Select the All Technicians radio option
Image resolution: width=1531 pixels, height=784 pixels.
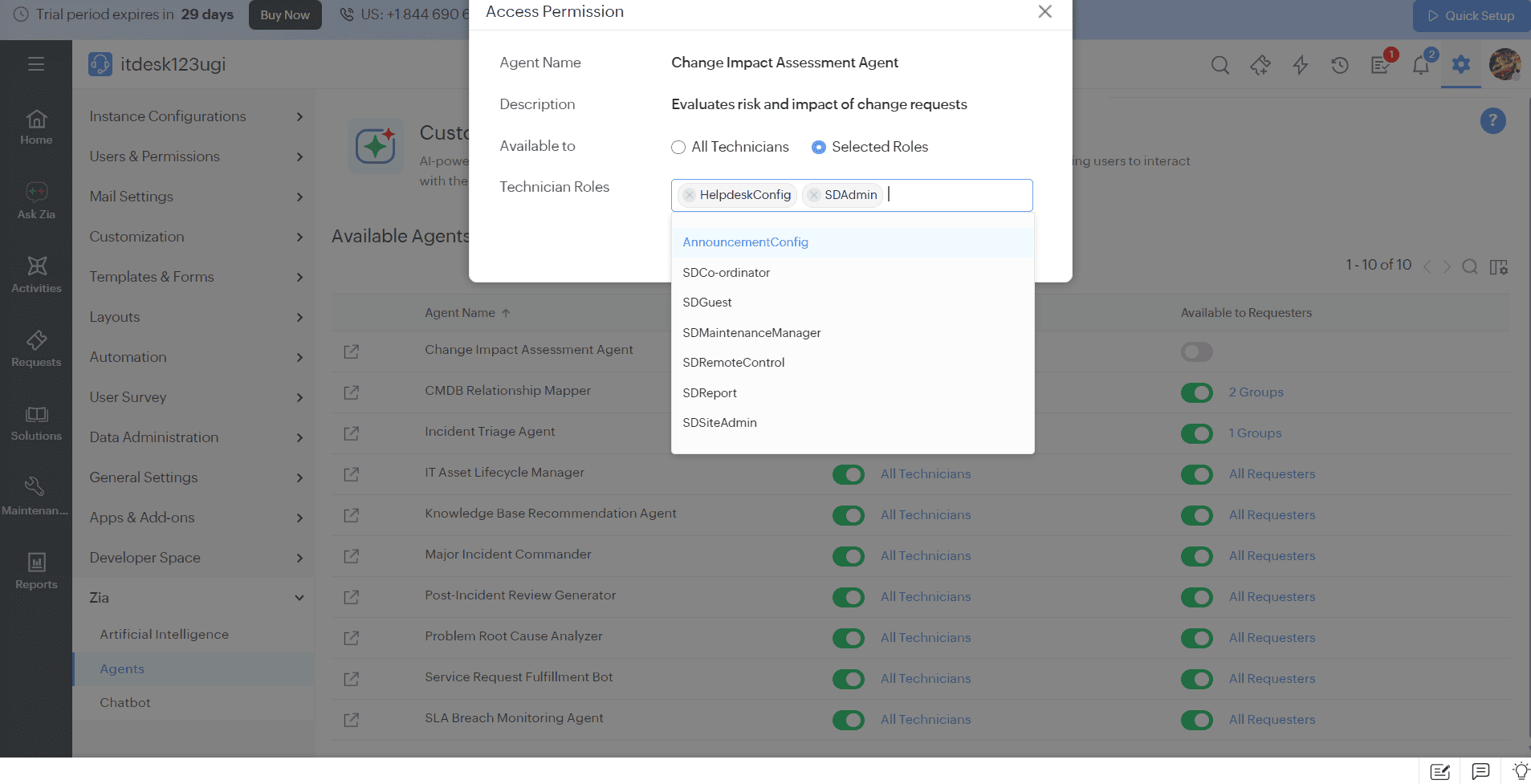679,147
